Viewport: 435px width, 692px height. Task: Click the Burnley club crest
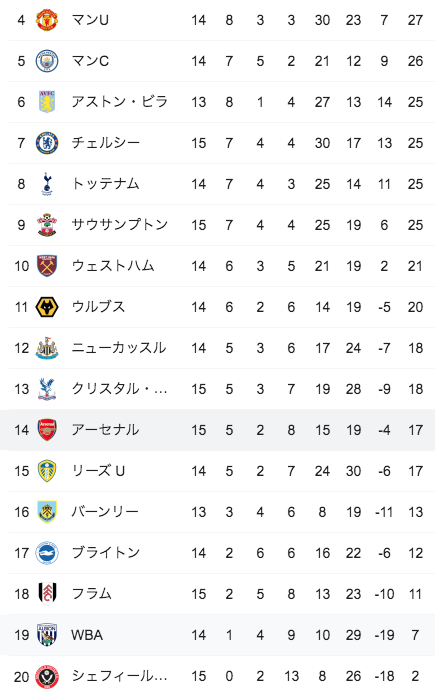pyautogui.click(x=47, y=512)
